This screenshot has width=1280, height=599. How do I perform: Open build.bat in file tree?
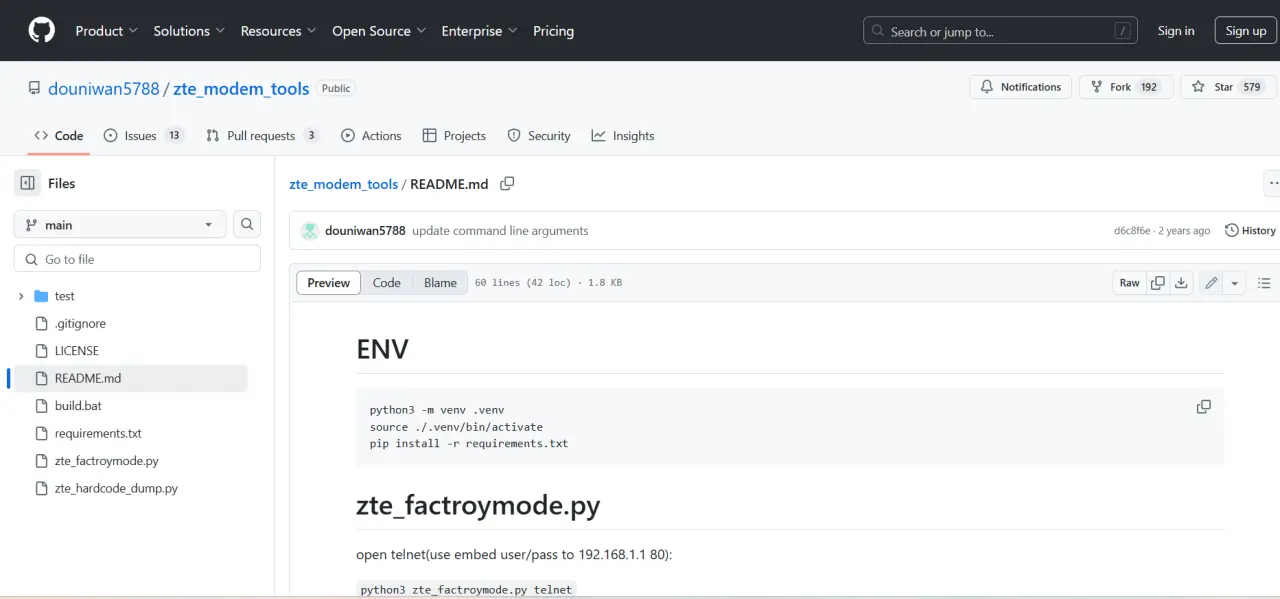[78, 406]
